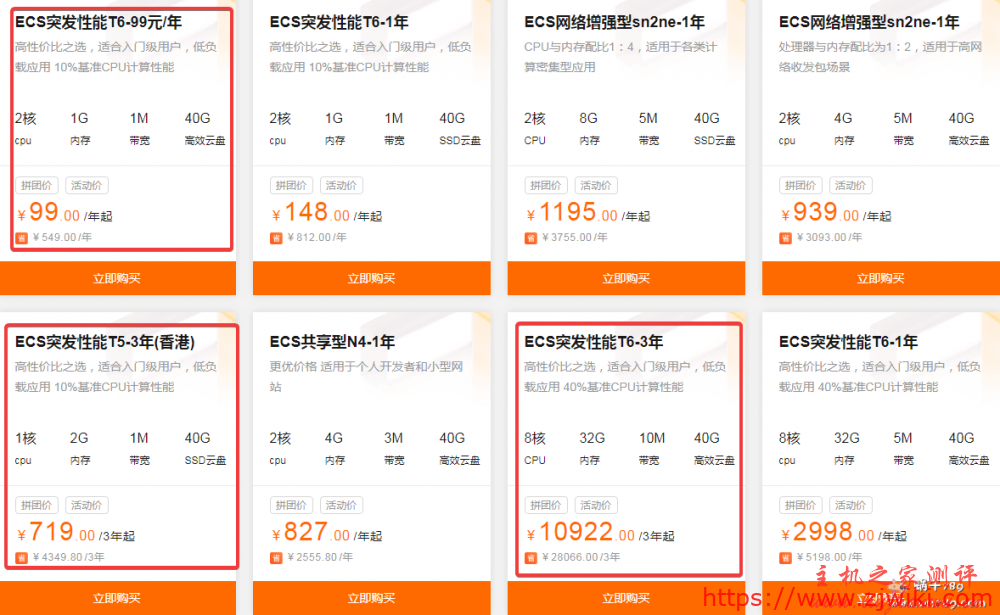The width and height of the screenshot is (1000, 615).
Task: Select the 拼团价 tag on the ¥719 card
Action: pyautogui.click(x=37, y=506)
